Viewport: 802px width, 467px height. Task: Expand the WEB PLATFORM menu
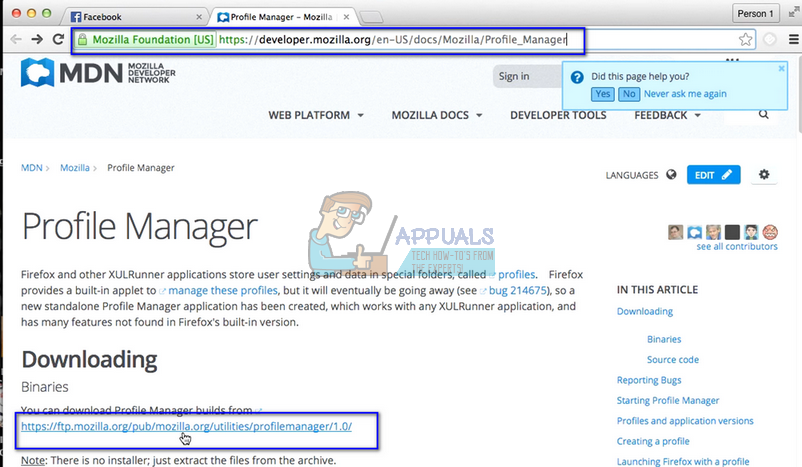(316, 115)
